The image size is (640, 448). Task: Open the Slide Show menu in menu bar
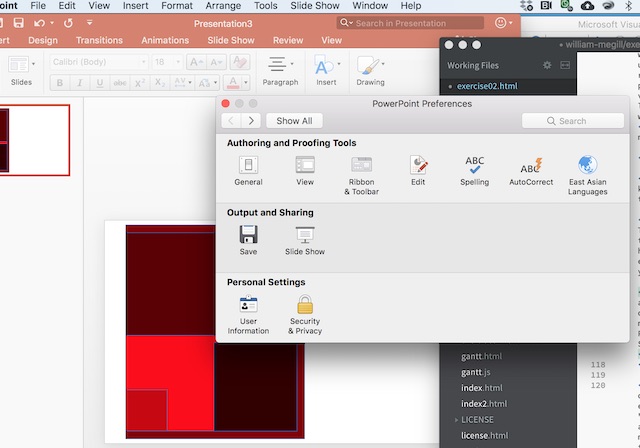click(314, 6)
